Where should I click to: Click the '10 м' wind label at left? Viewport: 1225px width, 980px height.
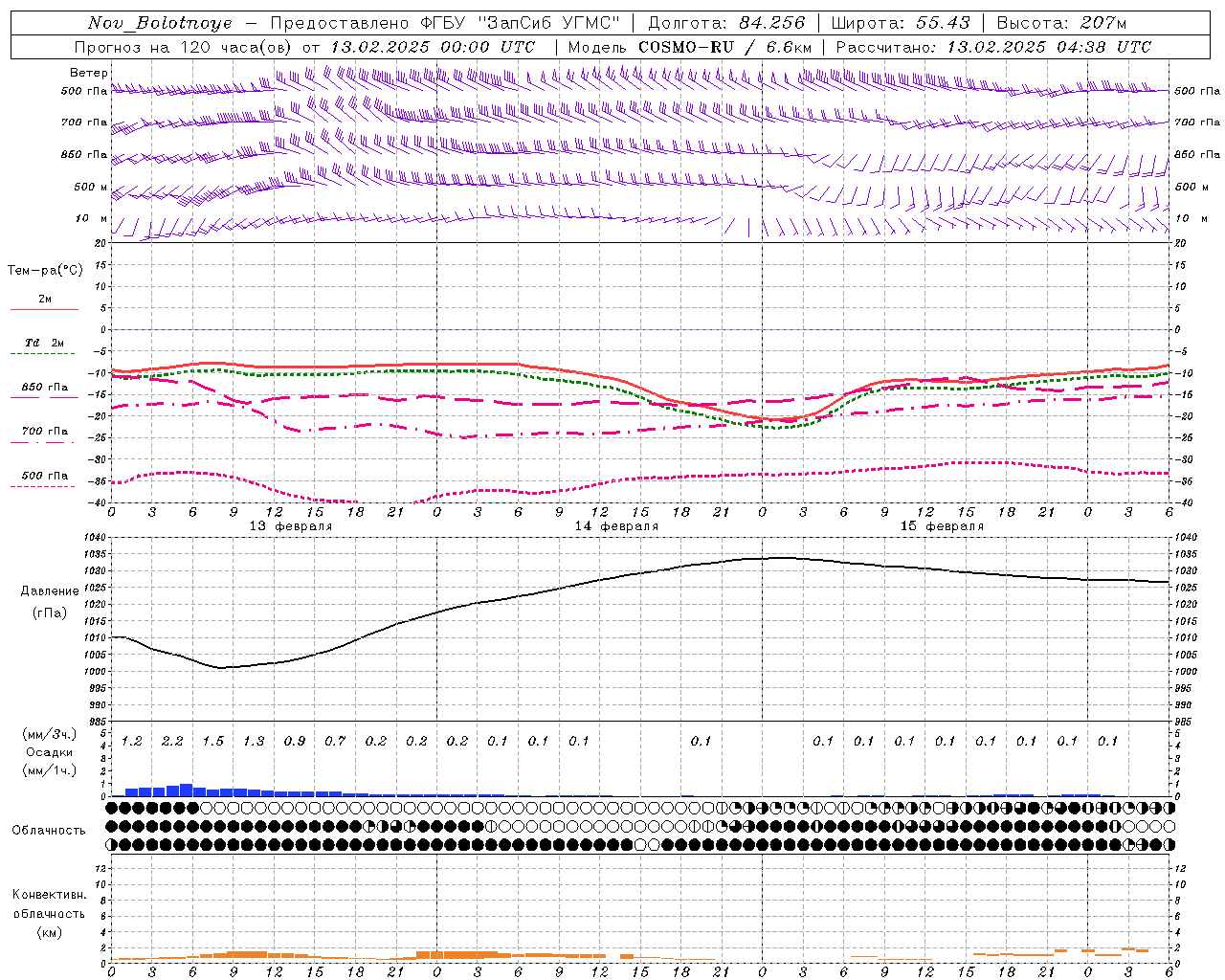[92, 218]
